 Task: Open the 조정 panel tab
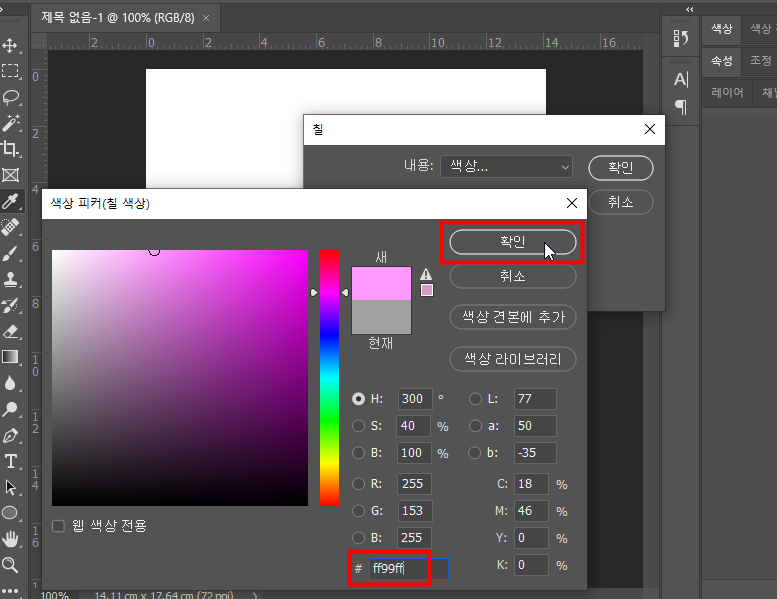760,61
